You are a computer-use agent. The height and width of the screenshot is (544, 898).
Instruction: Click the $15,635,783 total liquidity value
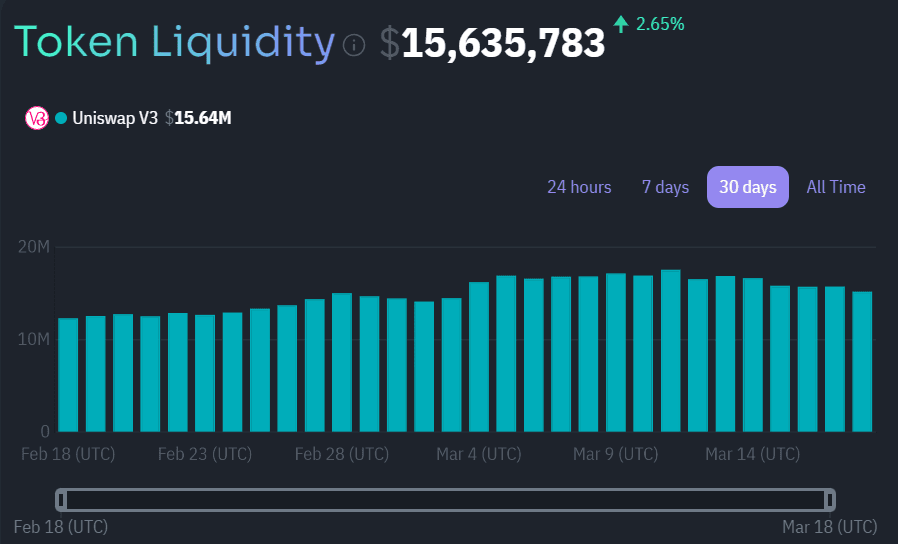coord(503,44)
